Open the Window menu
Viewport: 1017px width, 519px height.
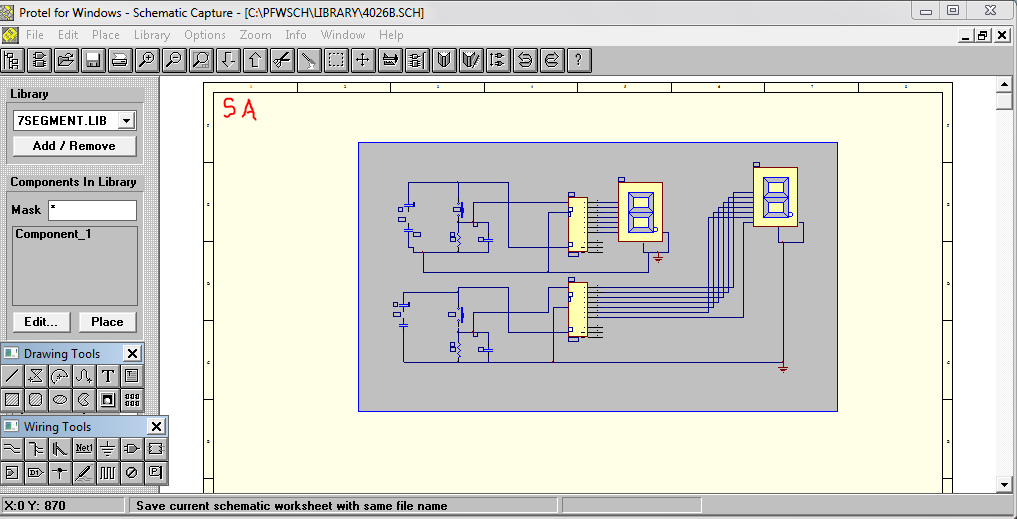[343, 35]
